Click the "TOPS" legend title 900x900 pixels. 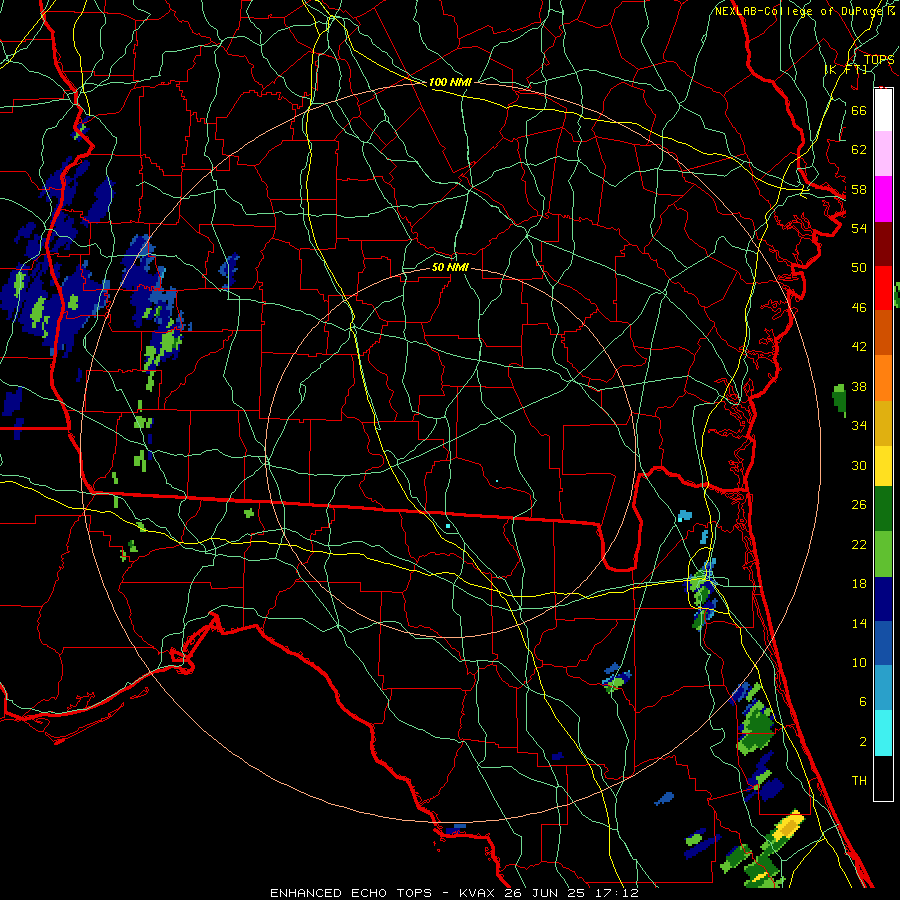[879, 59]
